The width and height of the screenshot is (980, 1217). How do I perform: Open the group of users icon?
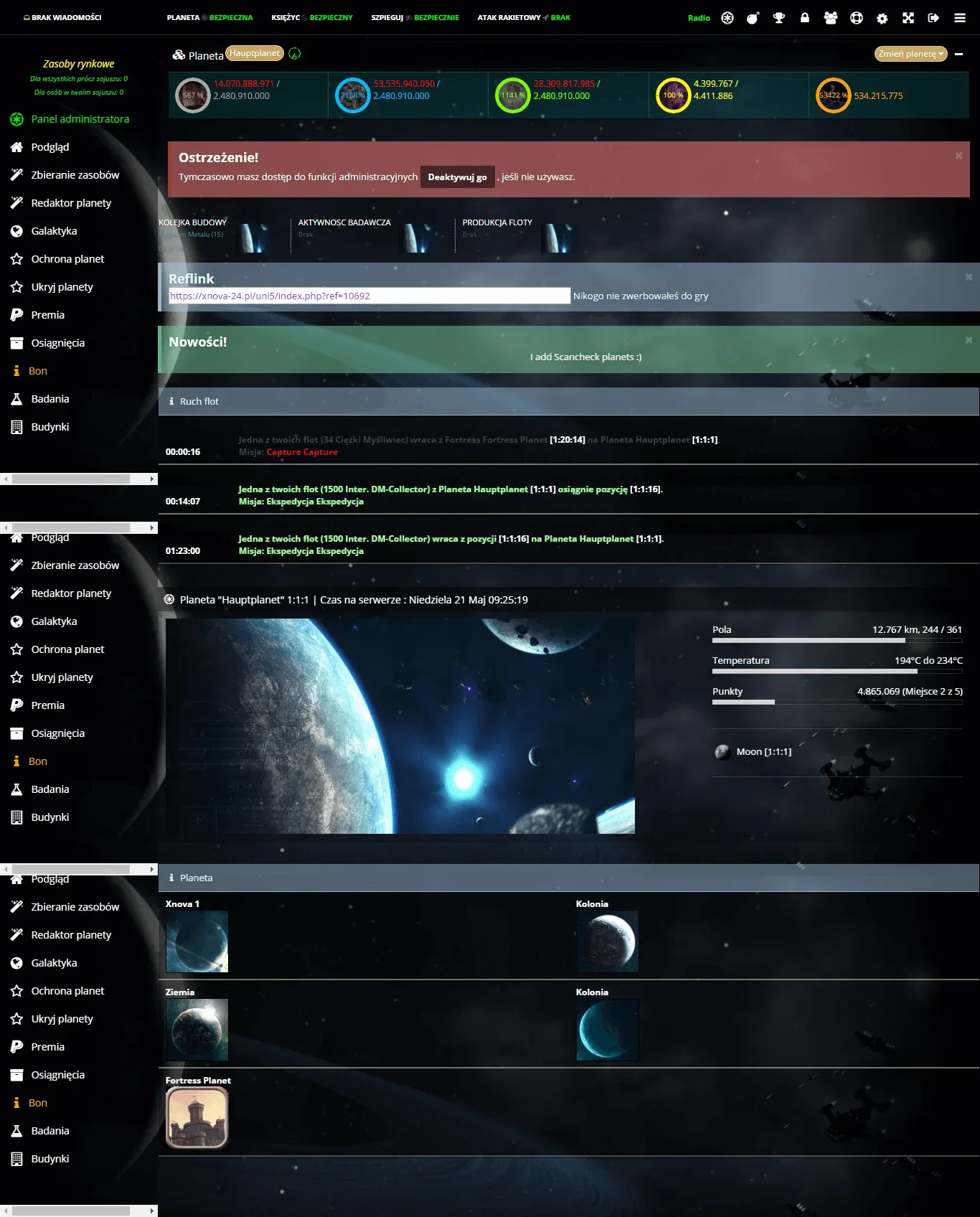831,18
